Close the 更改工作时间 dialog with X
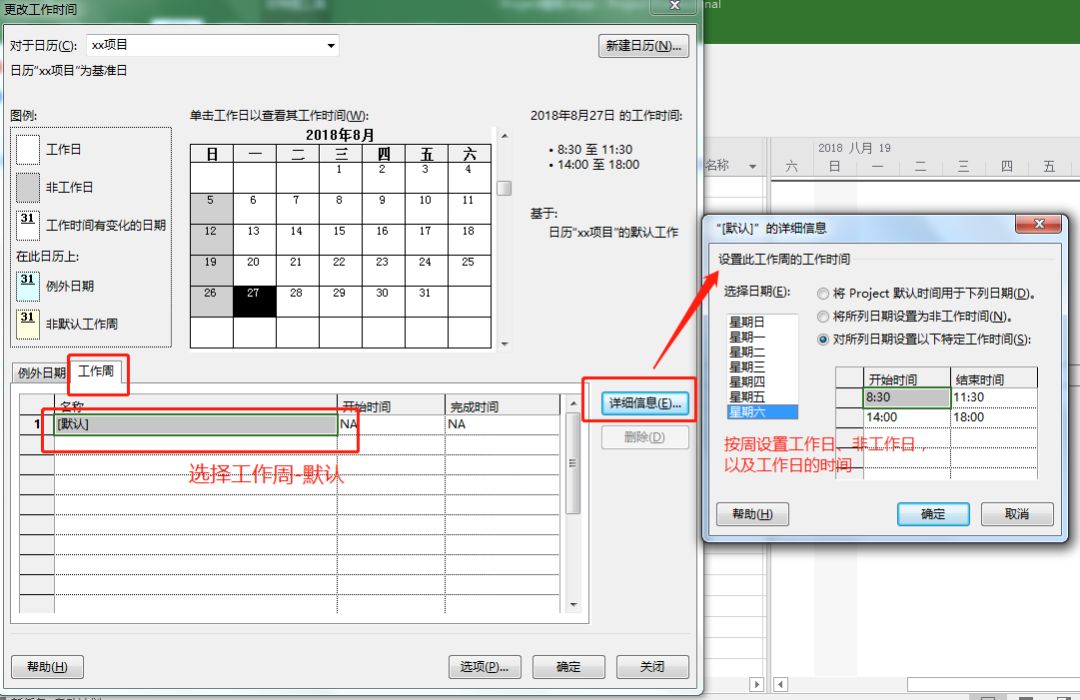 click(x=675, y=6)
